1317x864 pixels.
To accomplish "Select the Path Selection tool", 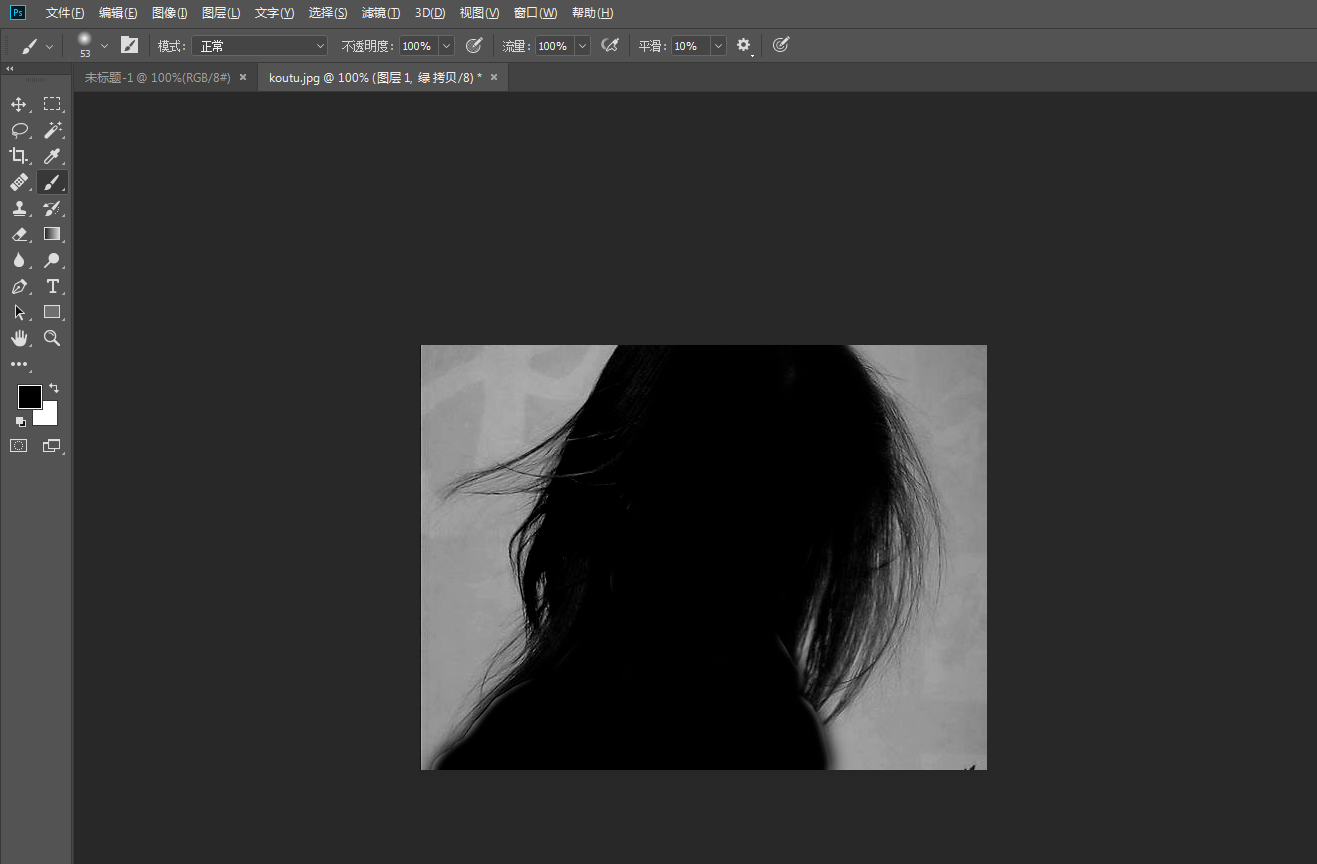I will [x=19, y=312].
